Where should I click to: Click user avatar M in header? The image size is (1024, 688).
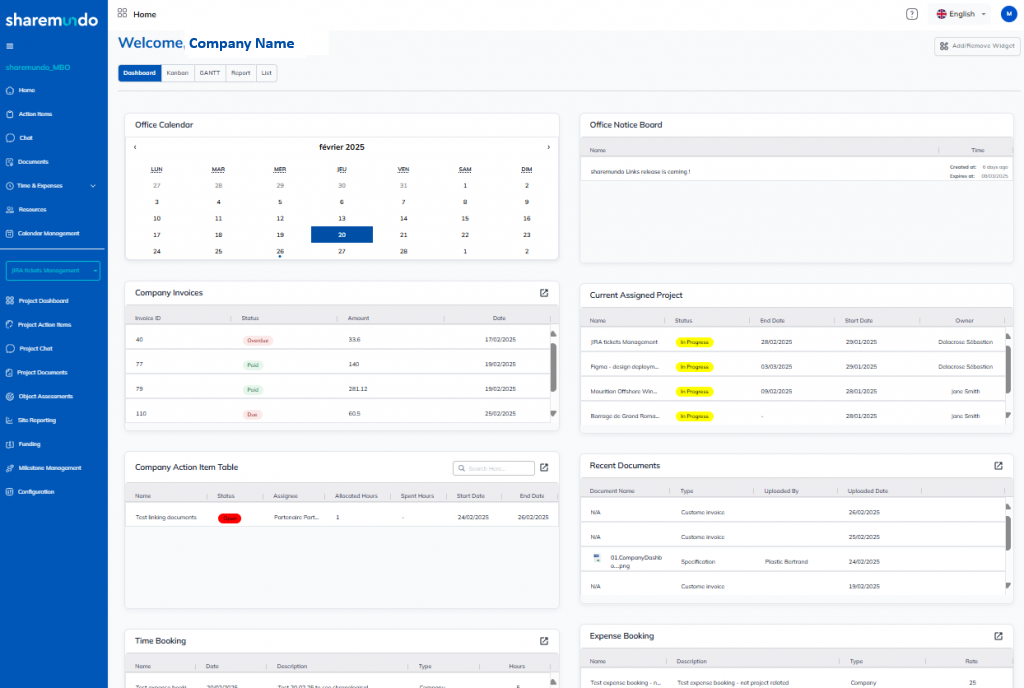[x=1008, y=14]
